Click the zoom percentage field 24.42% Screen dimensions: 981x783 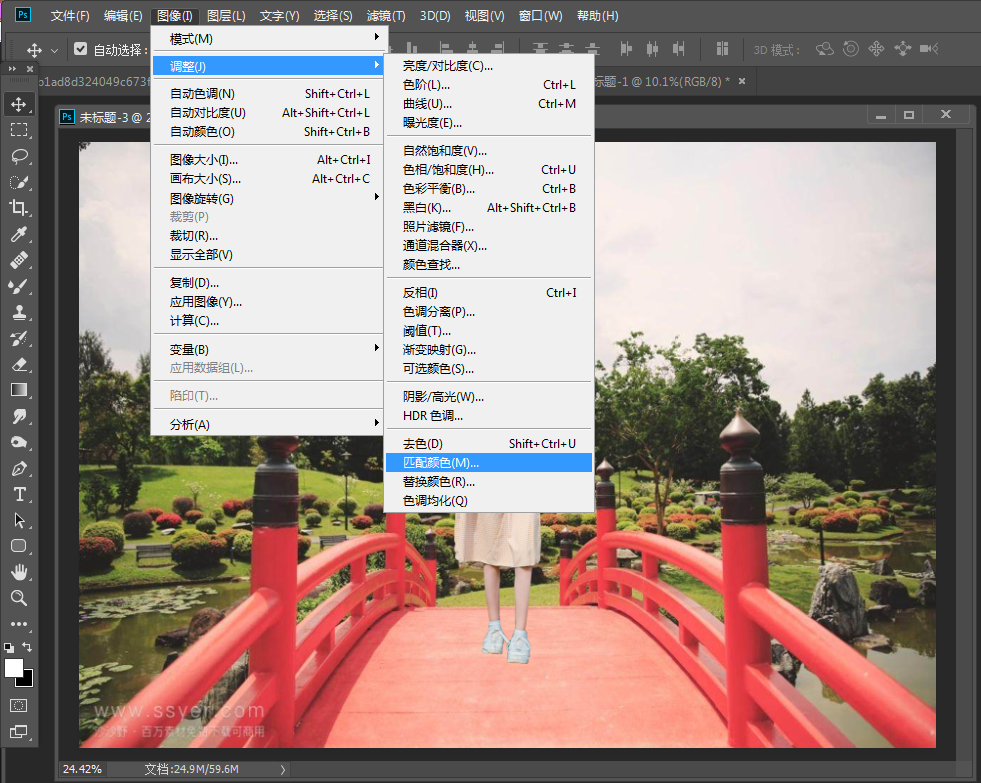coord(82,769)
